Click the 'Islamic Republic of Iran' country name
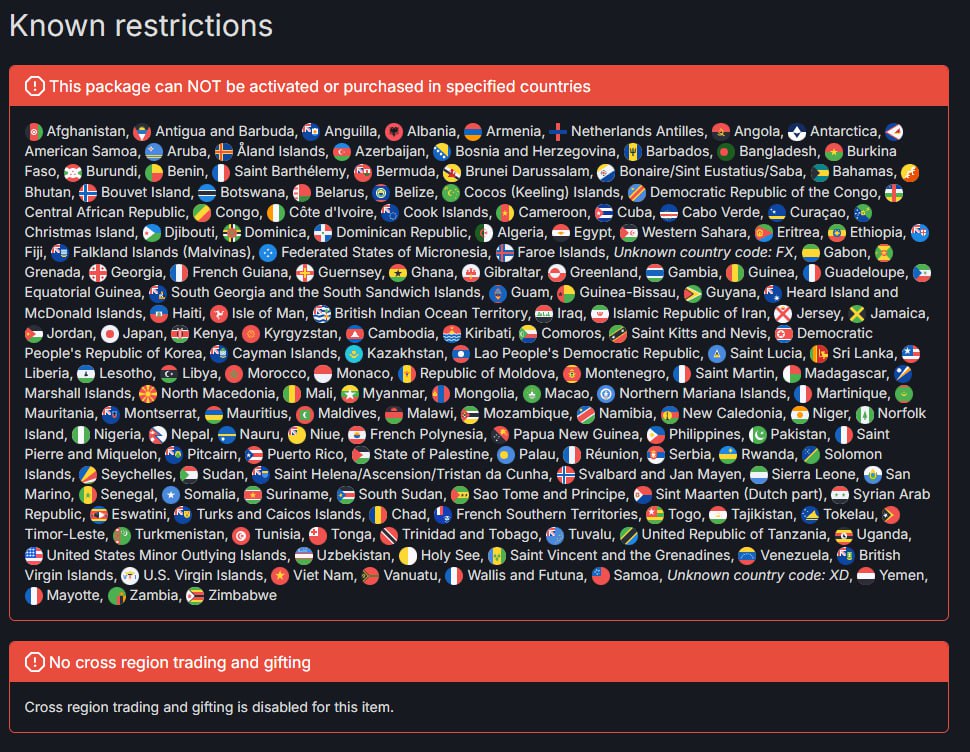 click(x=690, y=313)
